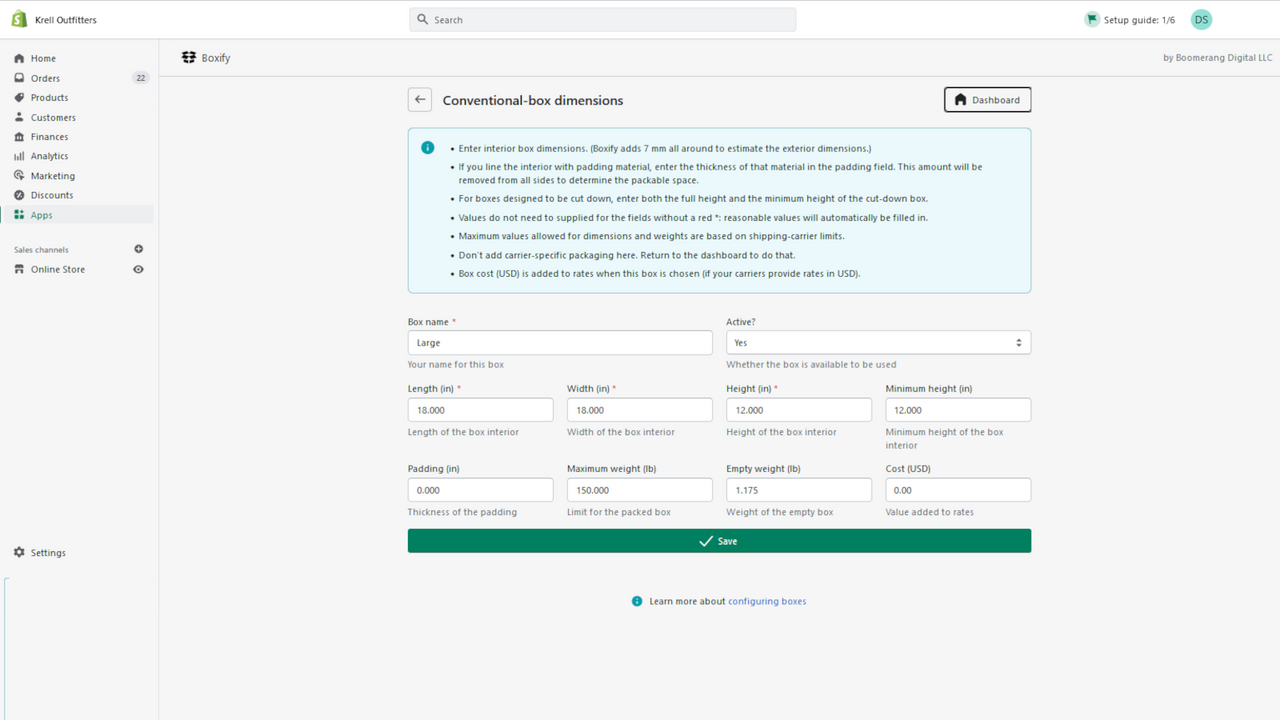Click the orders count badge 22

point(141,78)
